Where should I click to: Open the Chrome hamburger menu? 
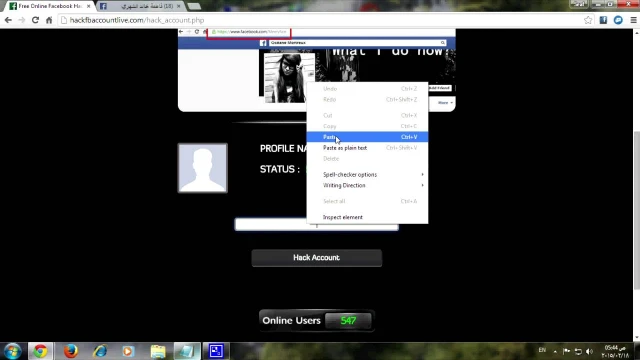coord(633,20)
